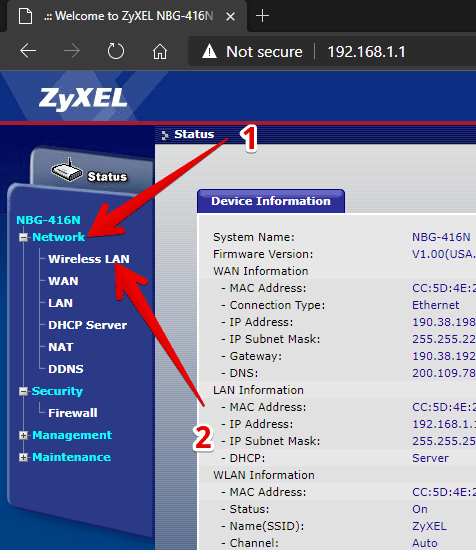Open the Maintenance menu section
This screenshot has width=476, height=550.
pos(71,457)
